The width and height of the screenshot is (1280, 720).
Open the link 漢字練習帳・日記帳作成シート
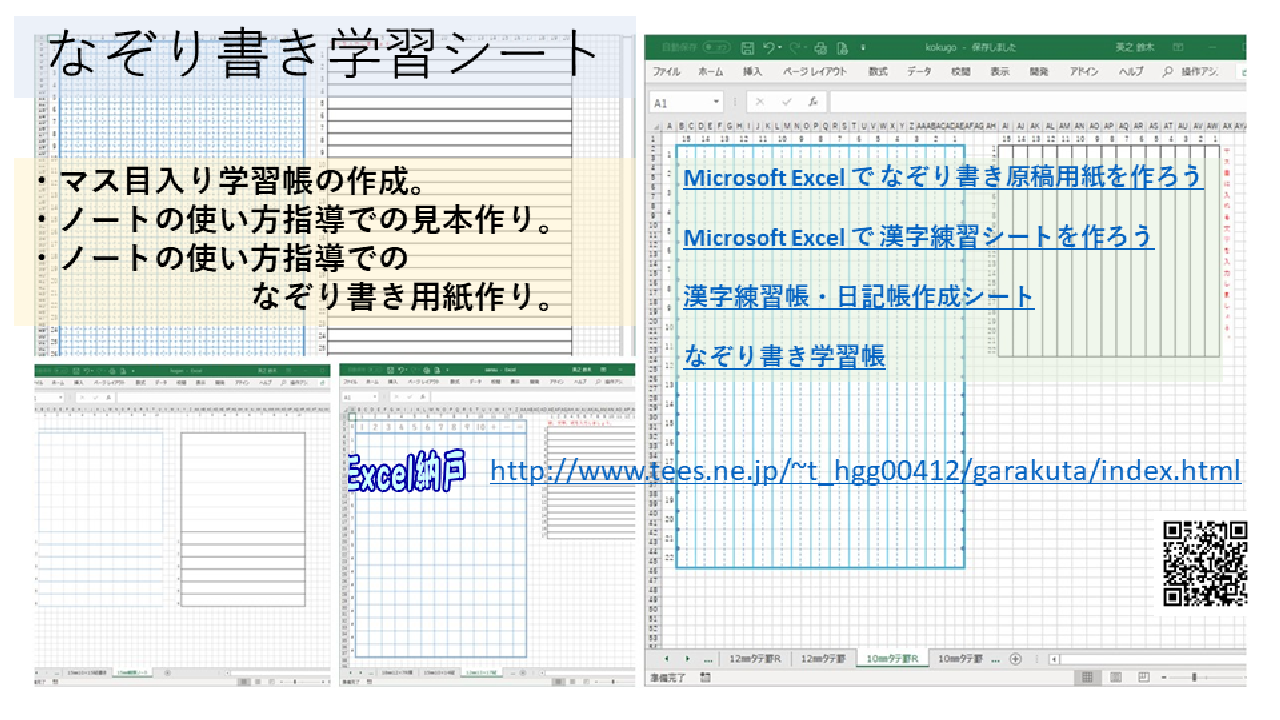point(859,296)
